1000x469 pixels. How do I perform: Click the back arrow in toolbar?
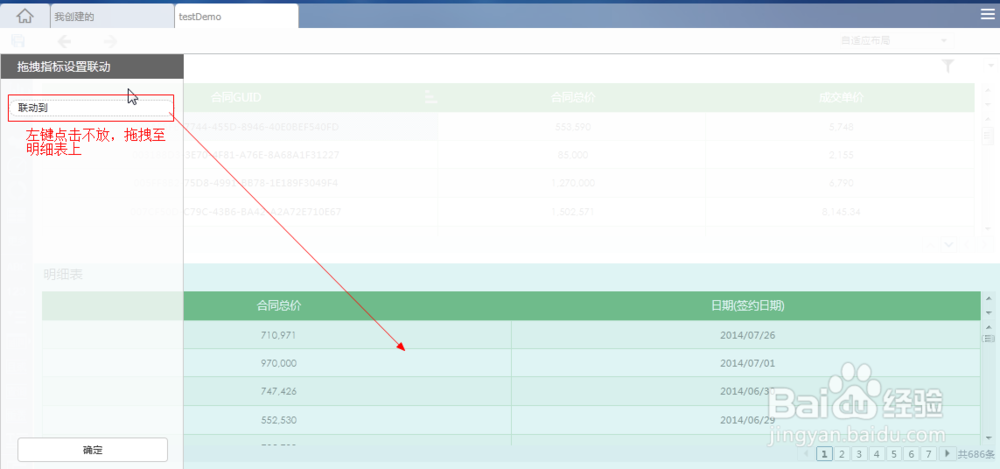click(64, 41)
